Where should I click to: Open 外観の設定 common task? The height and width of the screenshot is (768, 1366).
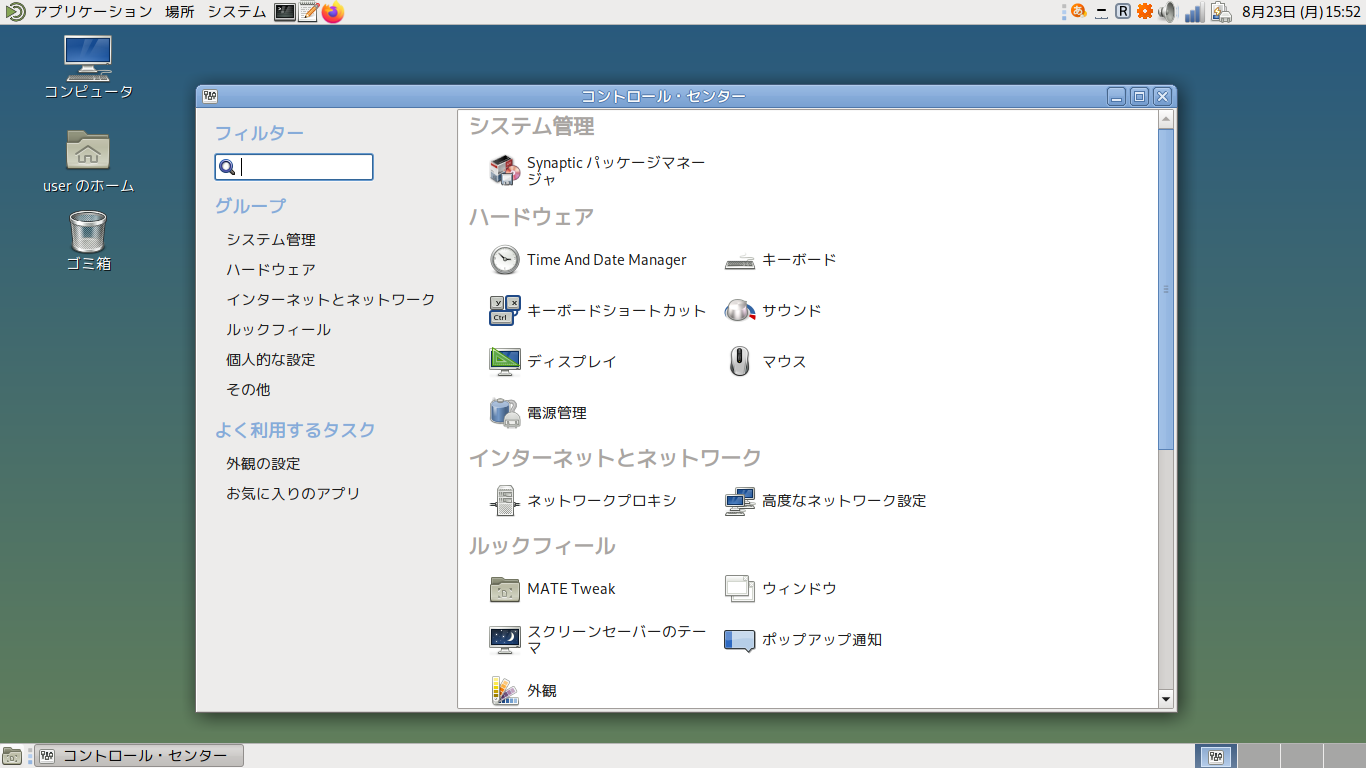(x=263, y=464)
